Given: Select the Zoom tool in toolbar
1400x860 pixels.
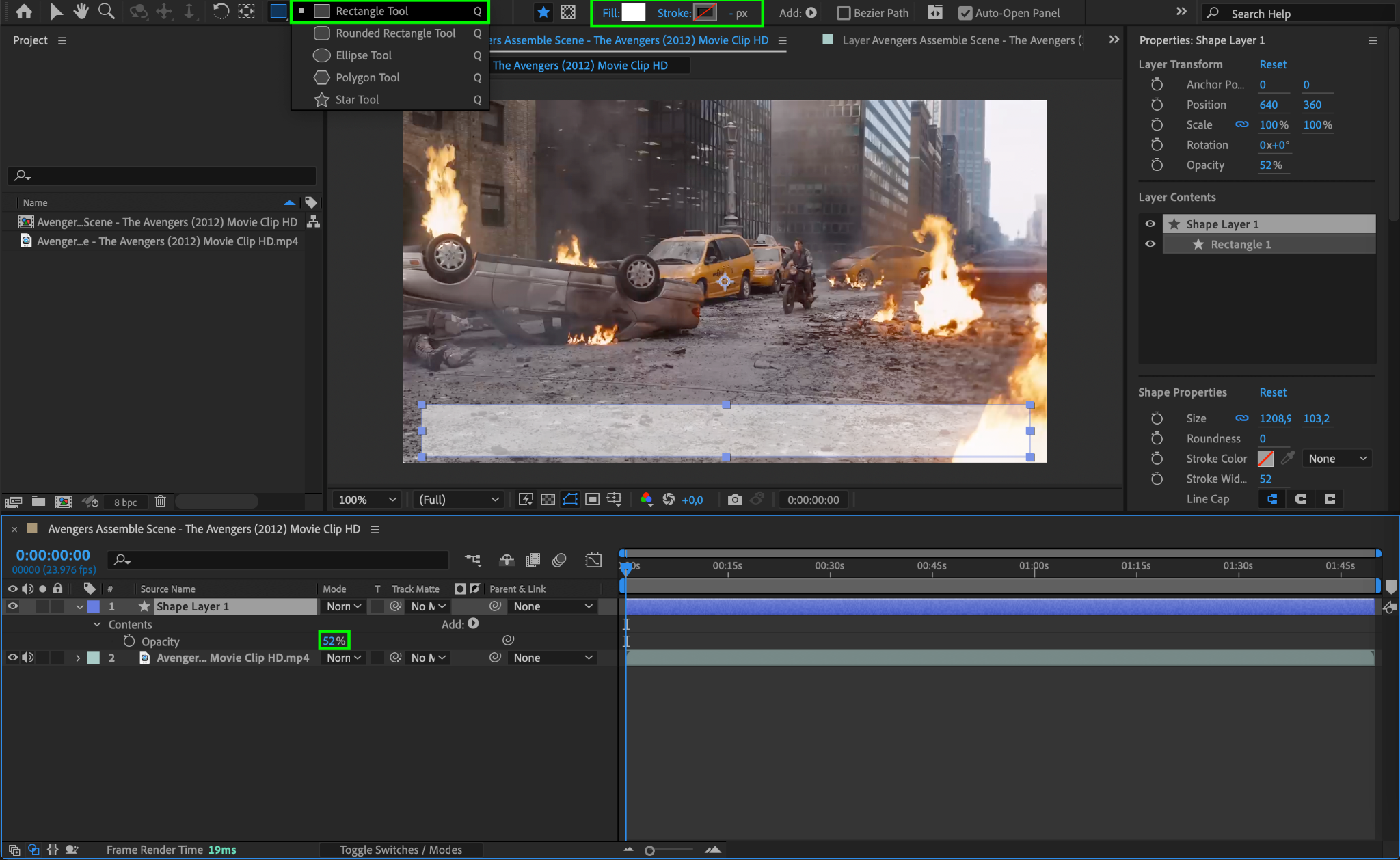Looking at the screenshot, I should pos(106,12).
